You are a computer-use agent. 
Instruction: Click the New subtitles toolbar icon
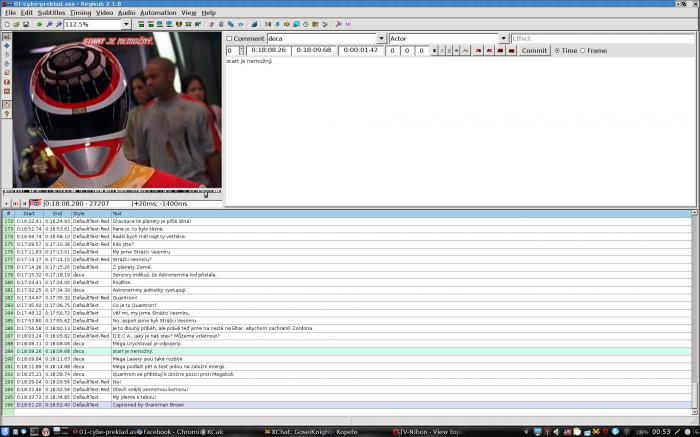coord(7,24)
